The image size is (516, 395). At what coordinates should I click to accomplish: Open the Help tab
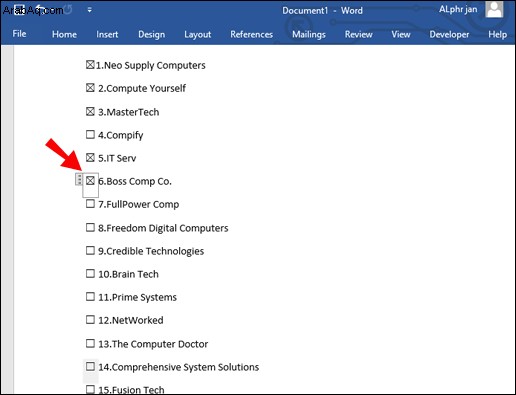[x=497, y=35]
